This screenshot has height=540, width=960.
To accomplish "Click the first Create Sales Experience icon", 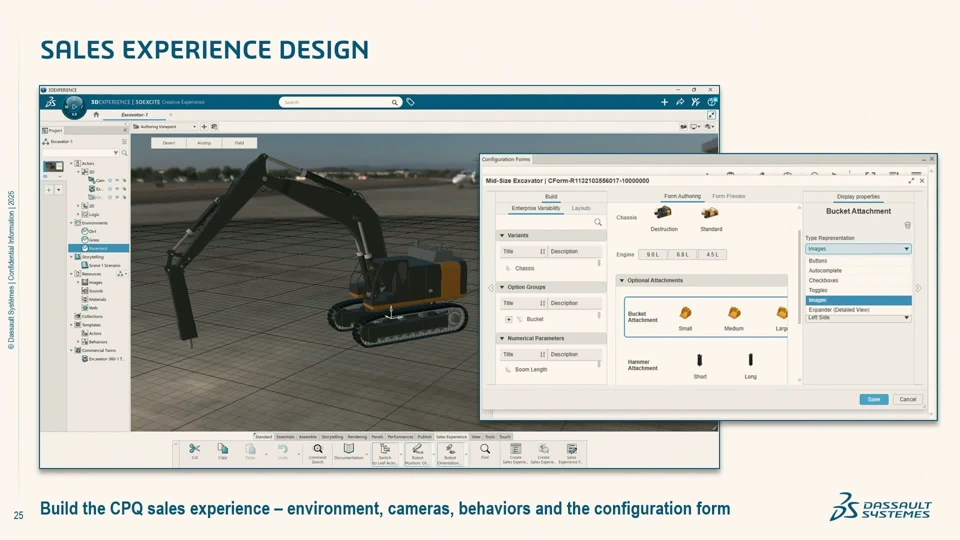I will pos(516,454).
